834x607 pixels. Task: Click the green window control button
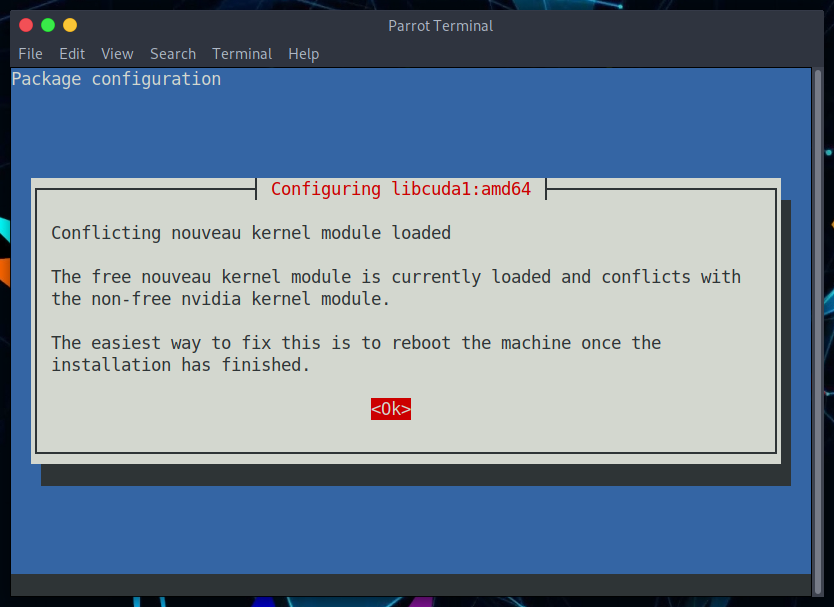point(47,25)
